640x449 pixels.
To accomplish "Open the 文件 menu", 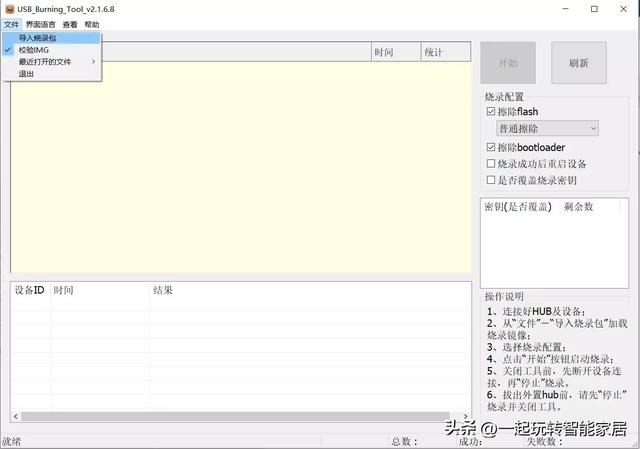I will click(x=11, y=24).
